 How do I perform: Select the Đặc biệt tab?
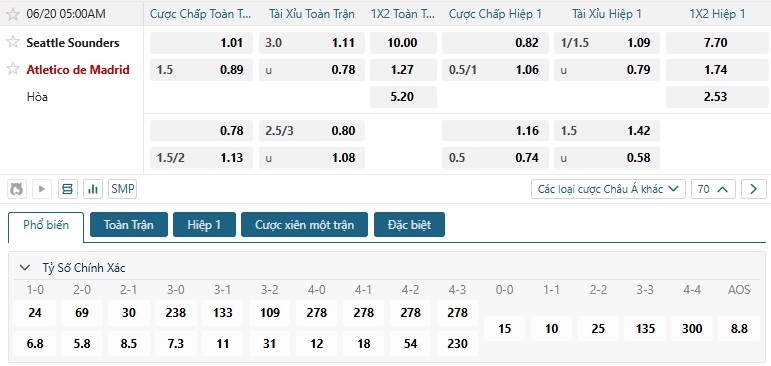point(409,225)
